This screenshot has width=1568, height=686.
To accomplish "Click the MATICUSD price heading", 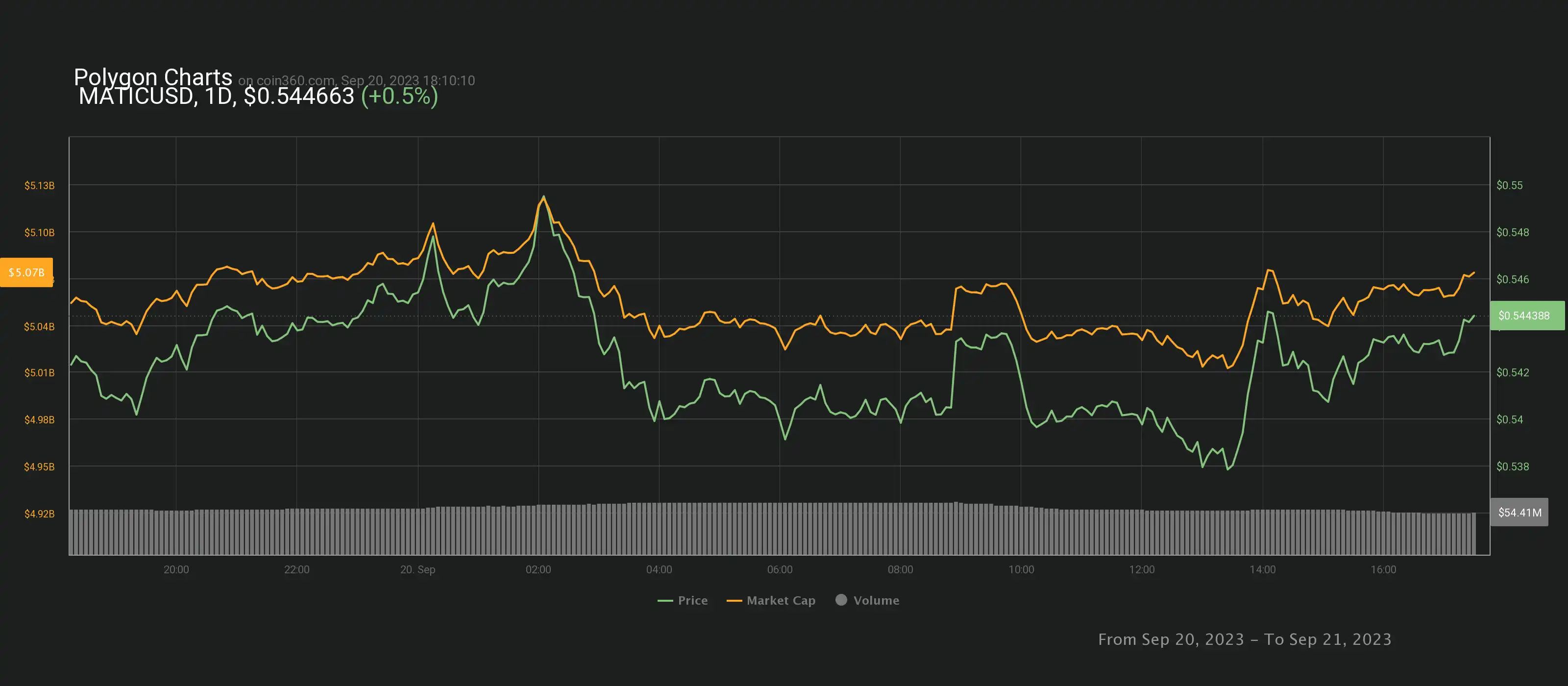I will (x=216, y=96).
